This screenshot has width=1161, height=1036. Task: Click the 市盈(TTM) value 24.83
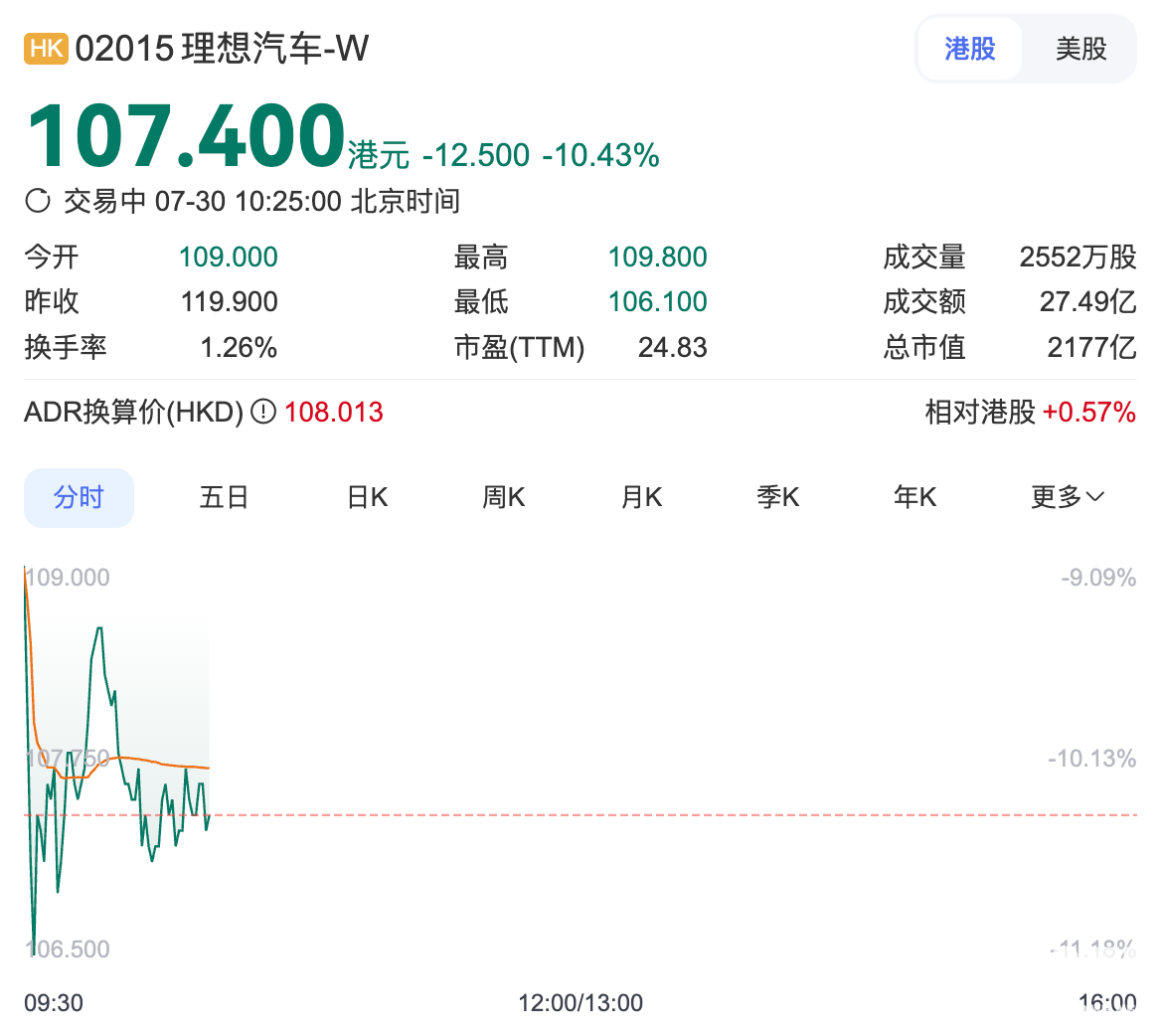(672, 347)
